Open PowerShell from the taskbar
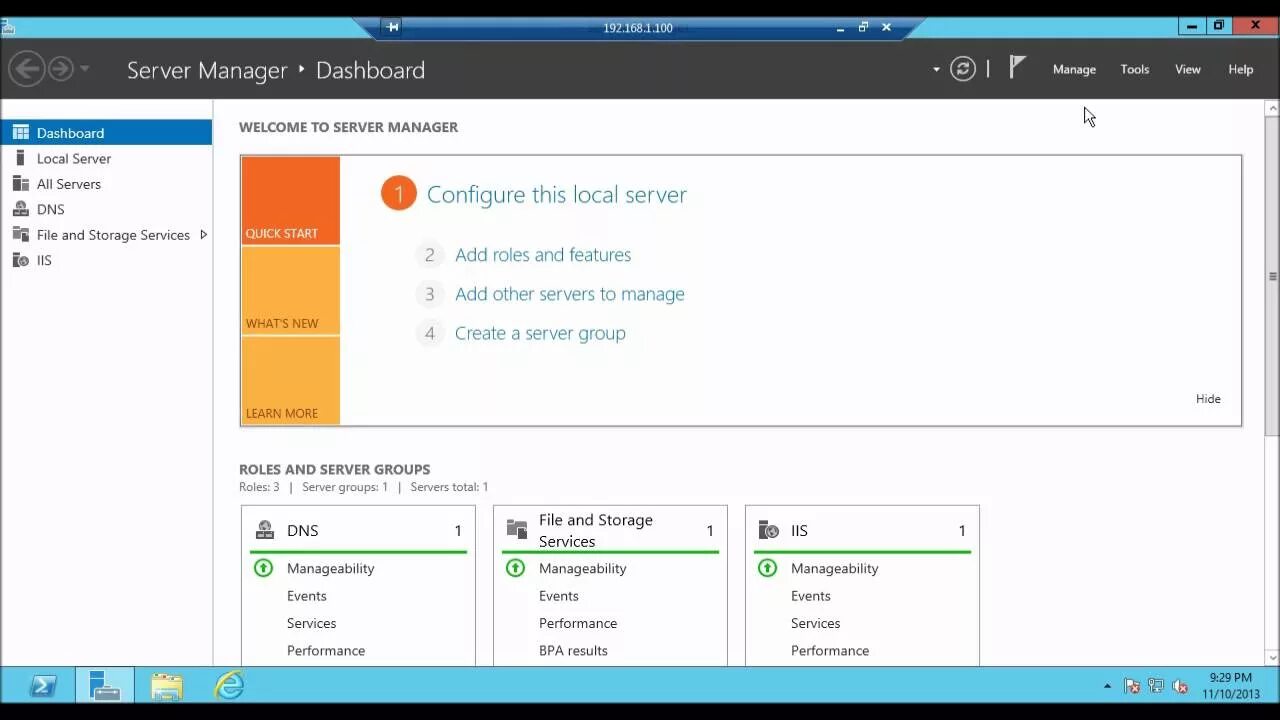The image size is (1280, 720). pyautogui.click(x=42, y=686)
